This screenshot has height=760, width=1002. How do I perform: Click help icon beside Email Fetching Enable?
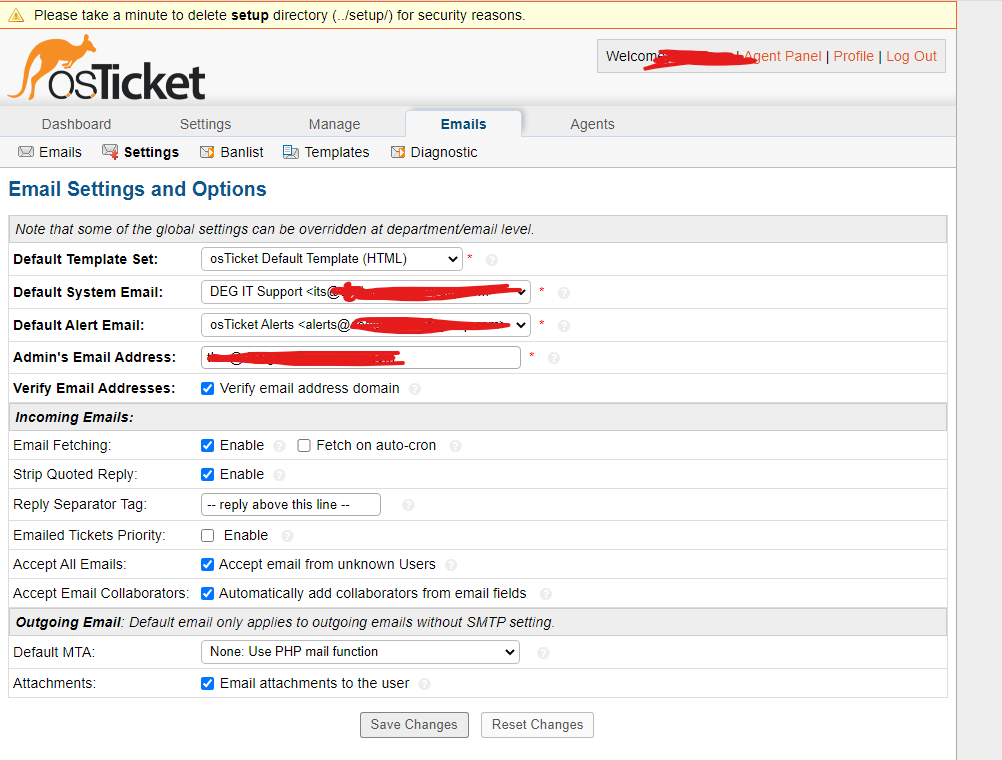pos(279,446)
